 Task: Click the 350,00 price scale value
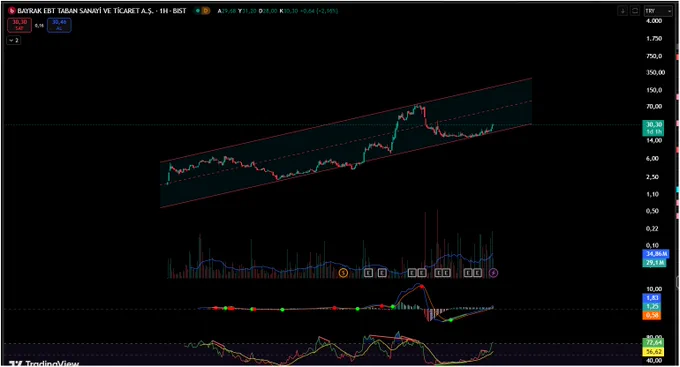pos(655,72)
